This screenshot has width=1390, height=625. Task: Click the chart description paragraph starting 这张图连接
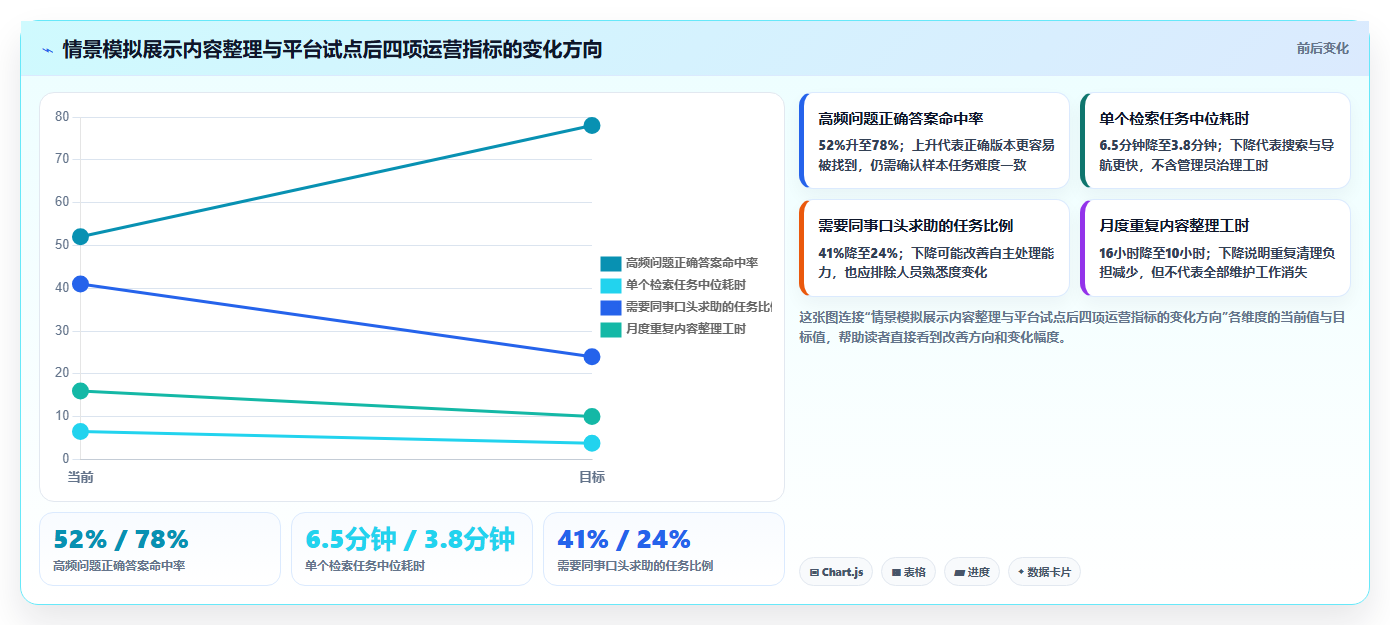point(1072,327)
